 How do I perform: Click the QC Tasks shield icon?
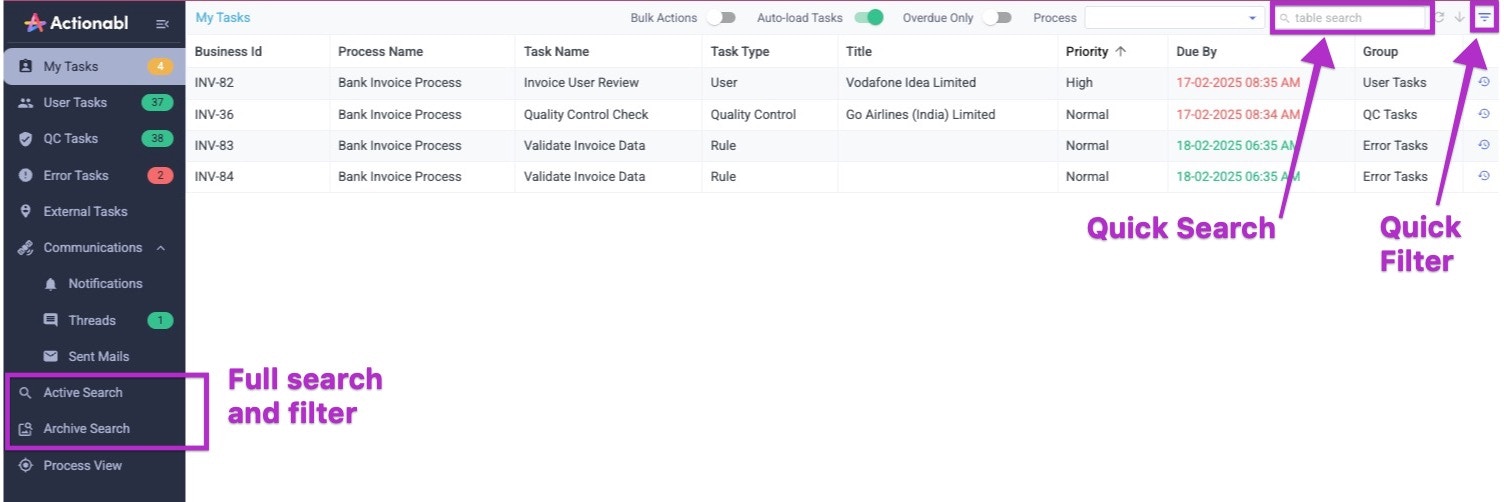tap(26, 139)
